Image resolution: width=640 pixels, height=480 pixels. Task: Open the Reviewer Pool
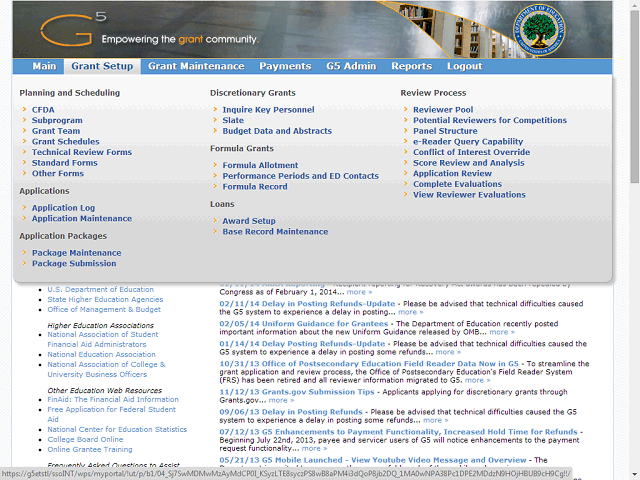pos(443,110)
